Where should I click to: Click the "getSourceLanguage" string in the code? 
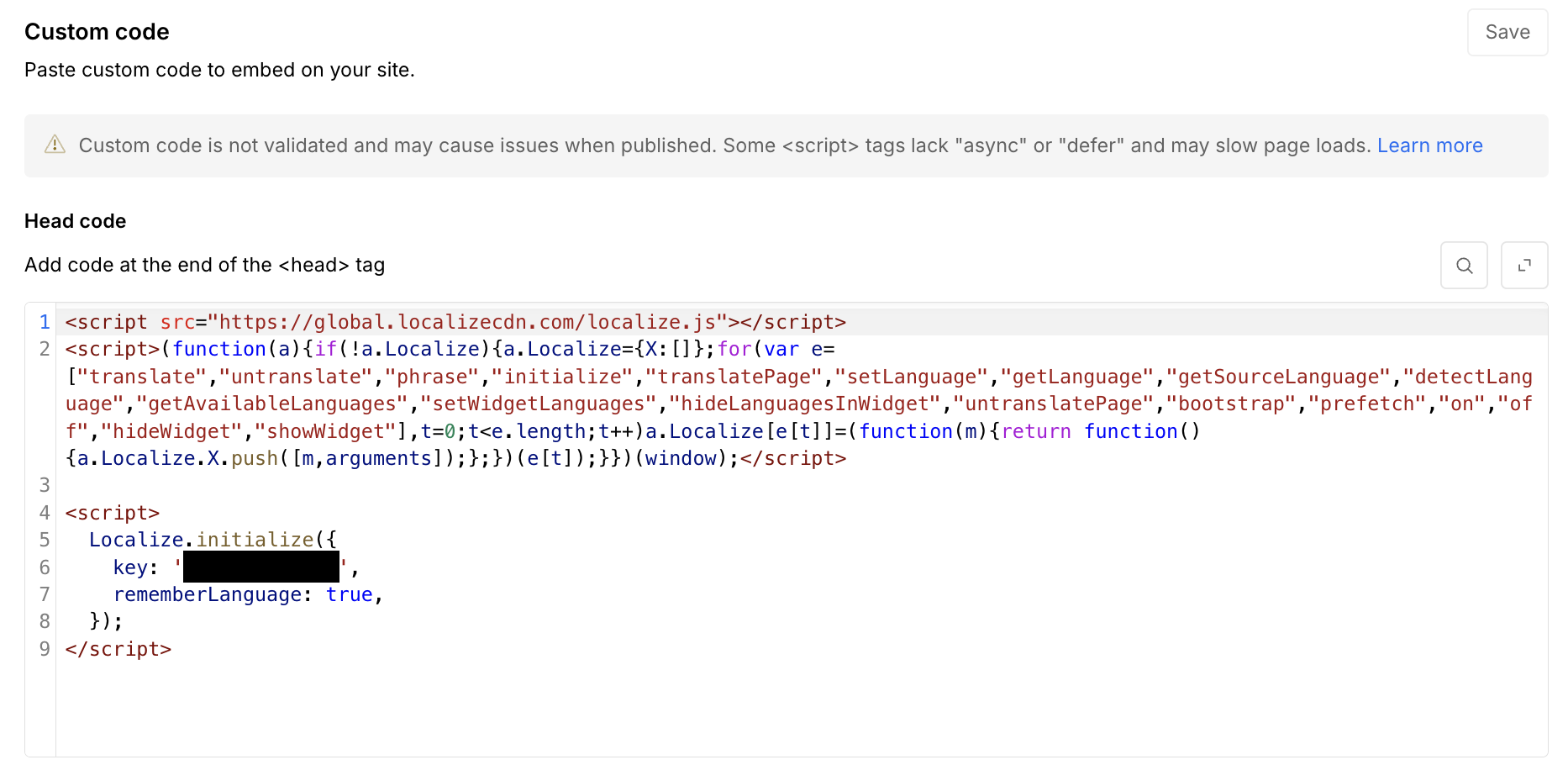[1278, 377]
